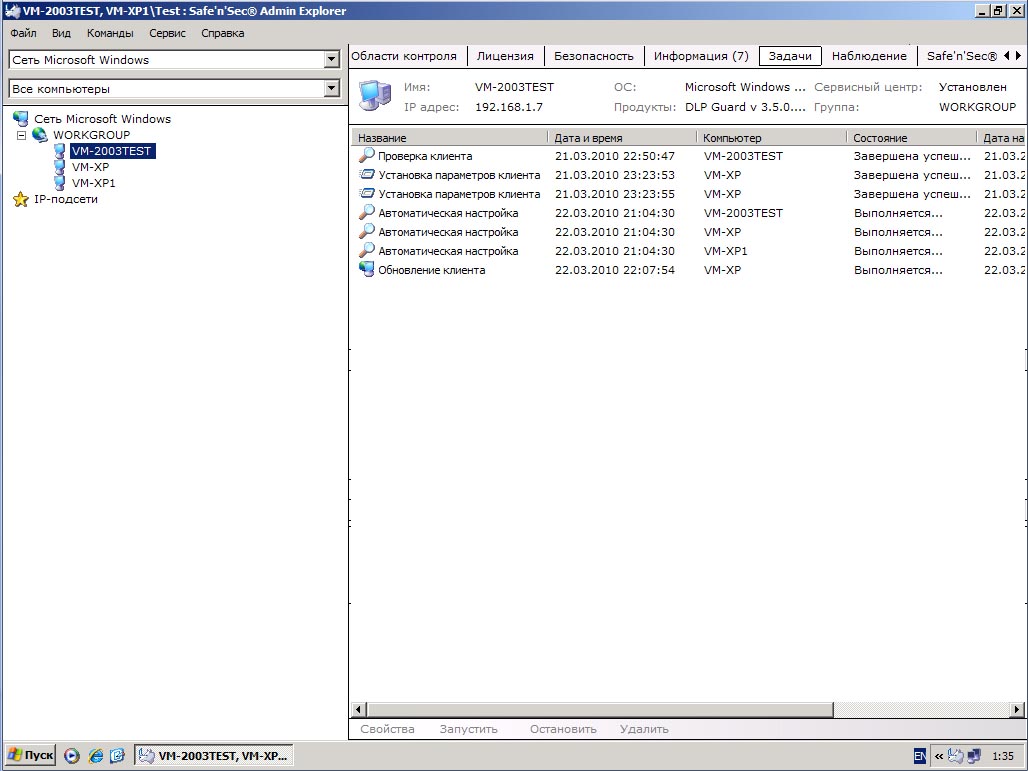
Task: Click the globe icon of WORKGROUP
Action: coord(40,134)
